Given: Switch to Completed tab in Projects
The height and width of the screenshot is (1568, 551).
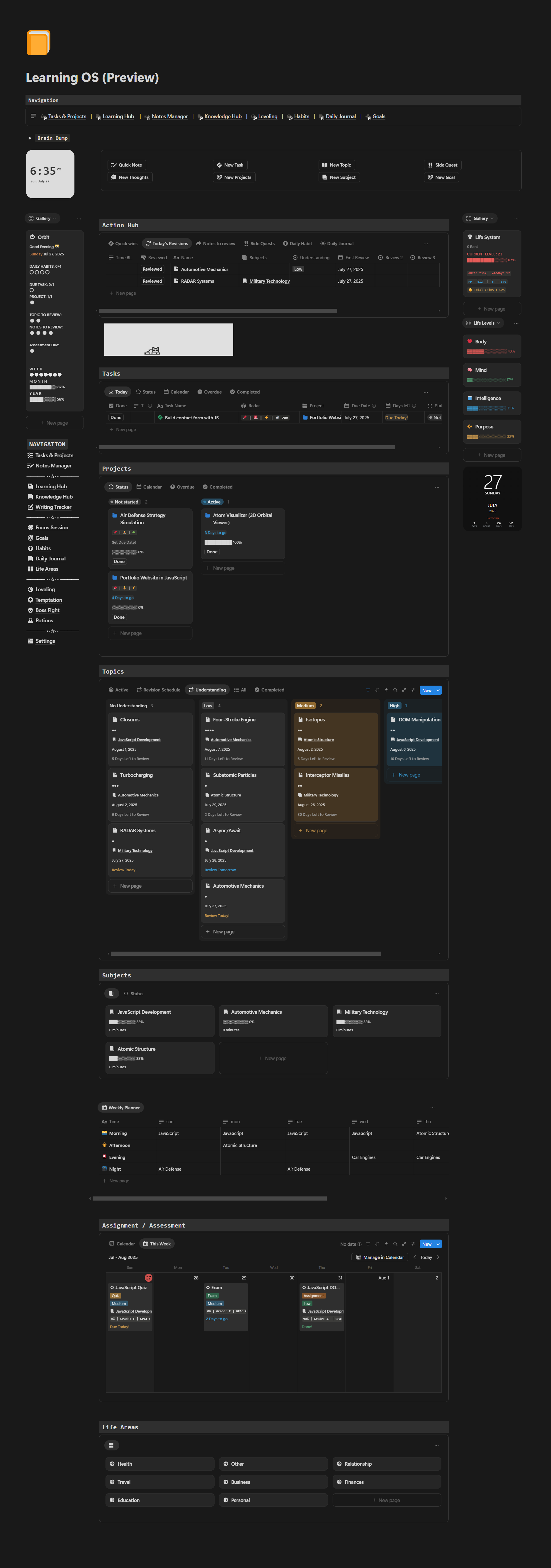Looking at the screenshot, I should coord(218,487).
